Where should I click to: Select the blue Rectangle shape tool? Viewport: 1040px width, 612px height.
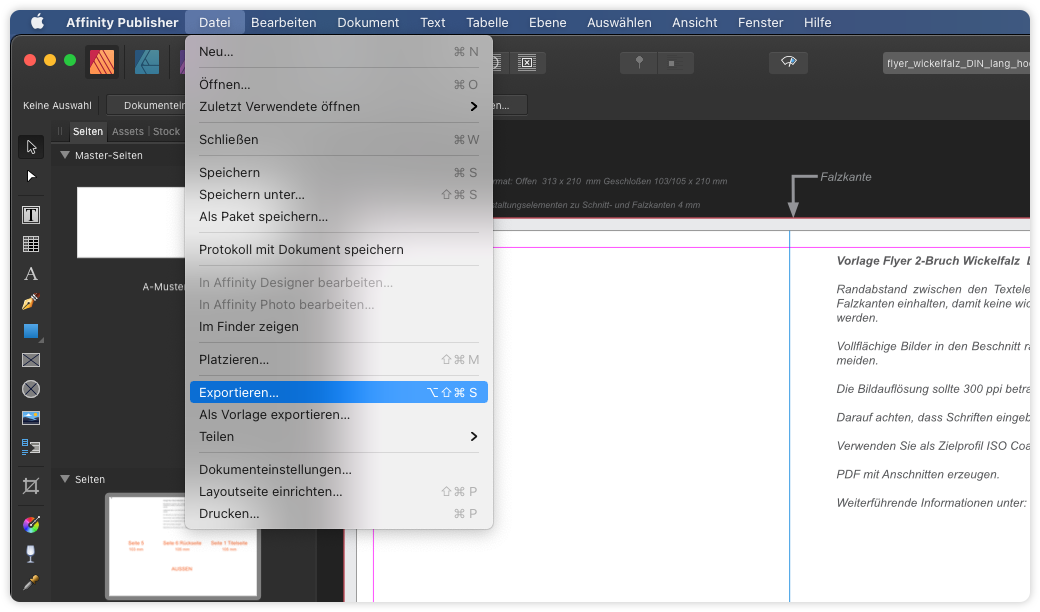coord(31,331)
